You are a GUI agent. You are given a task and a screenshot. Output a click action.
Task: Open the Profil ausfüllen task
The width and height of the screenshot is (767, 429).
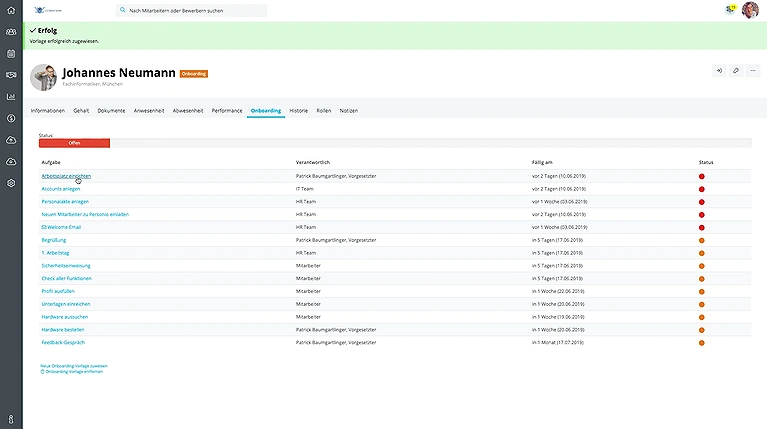click(58, 291)
